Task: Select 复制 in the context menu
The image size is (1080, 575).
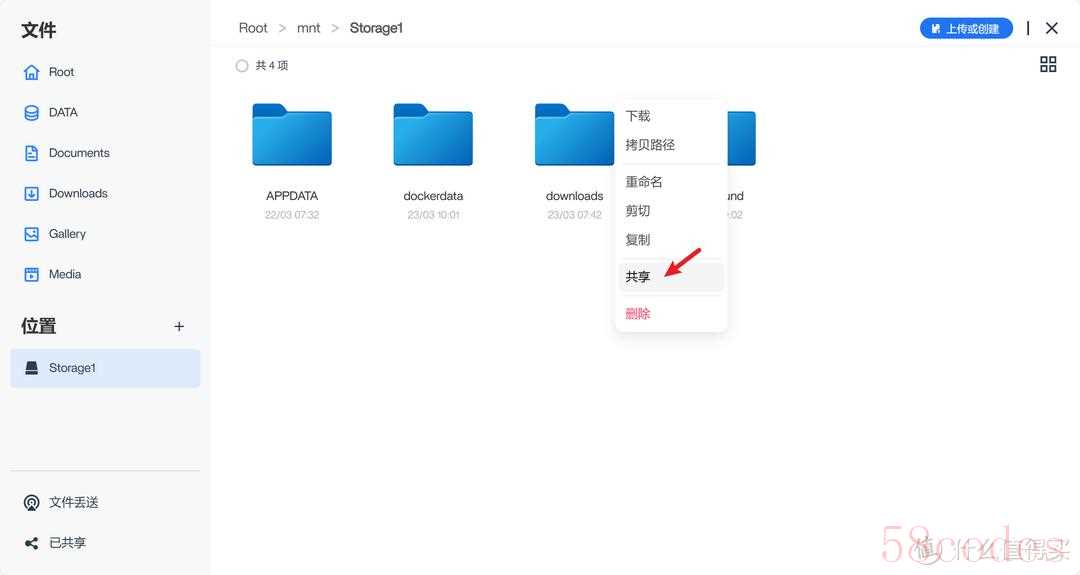Action: (x=638, y=240)
